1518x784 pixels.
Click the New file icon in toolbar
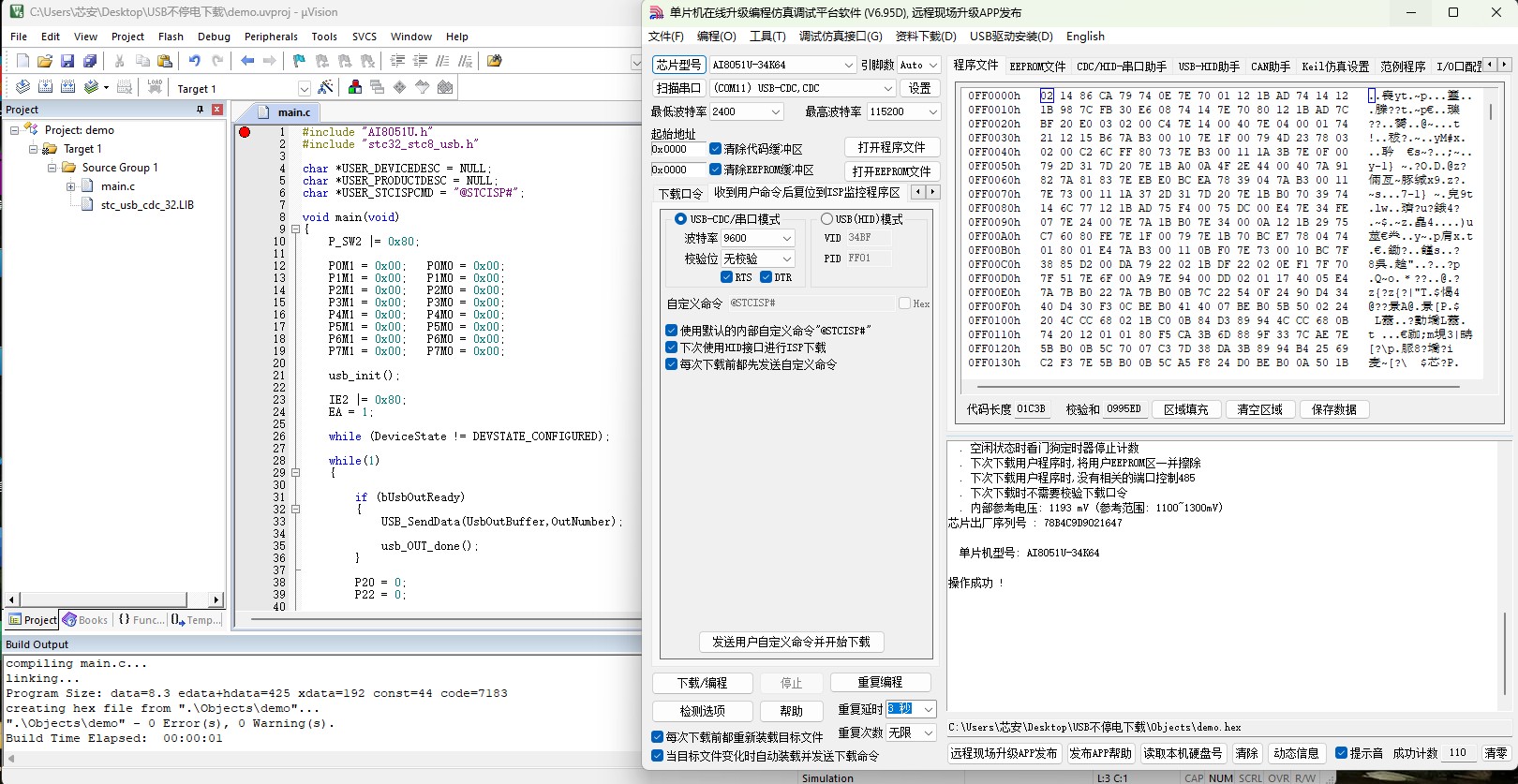(x=22, y=61)
